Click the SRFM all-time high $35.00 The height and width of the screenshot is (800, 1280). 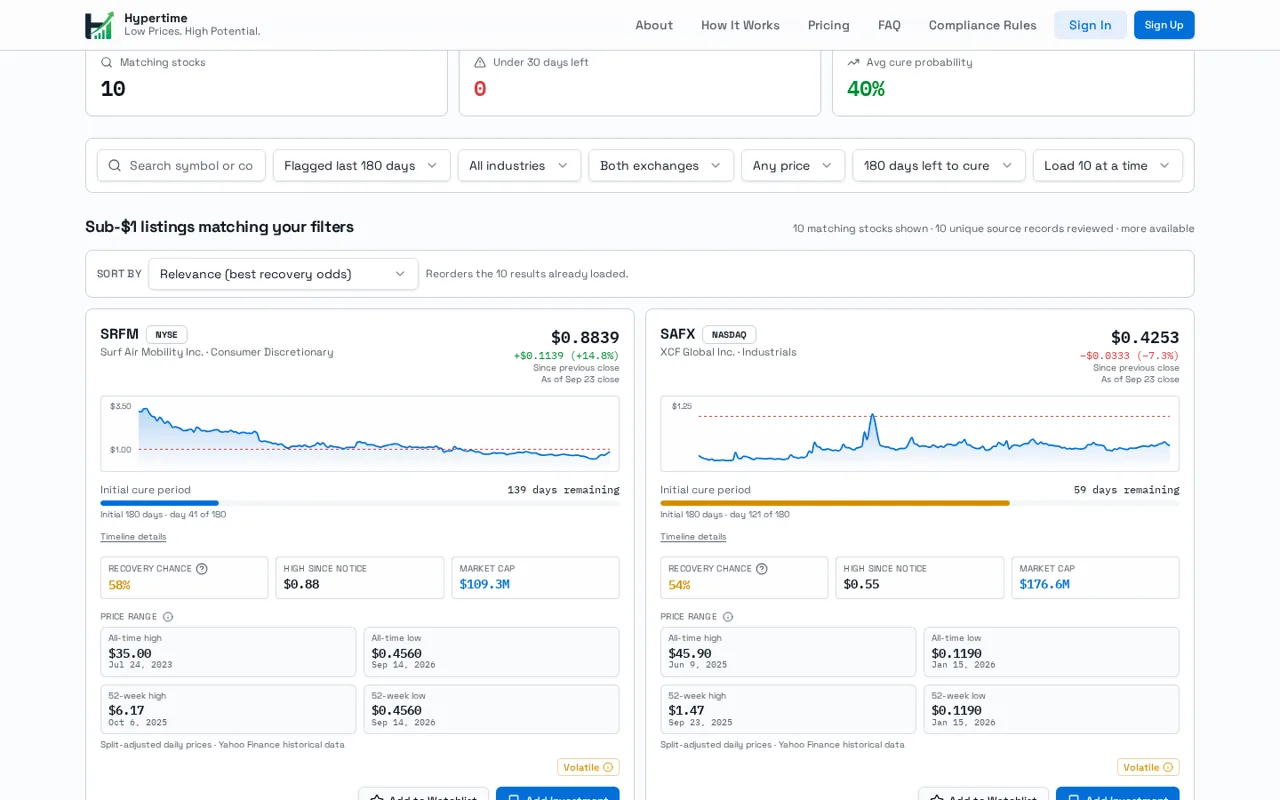tap(130, 653)
